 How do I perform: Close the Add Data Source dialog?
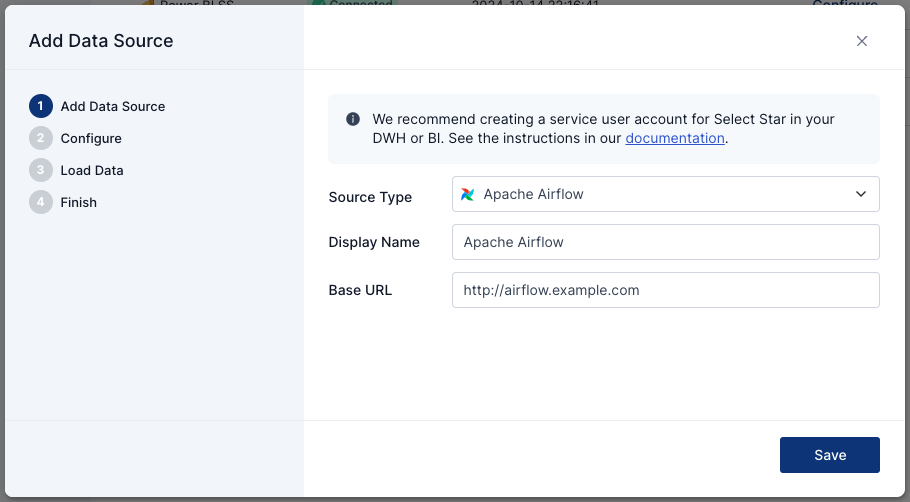[862, 41]
